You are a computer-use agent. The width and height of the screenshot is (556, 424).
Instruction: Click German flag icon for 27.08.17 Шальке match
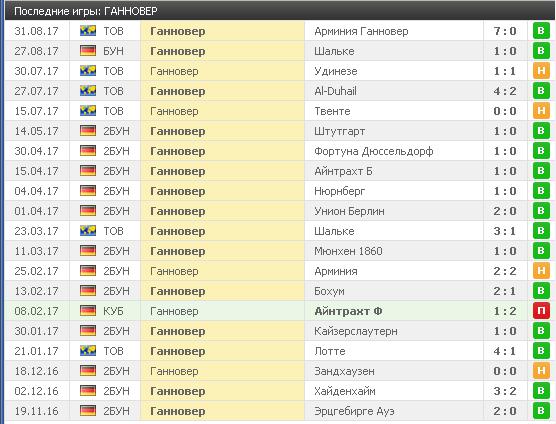point(88,51)
